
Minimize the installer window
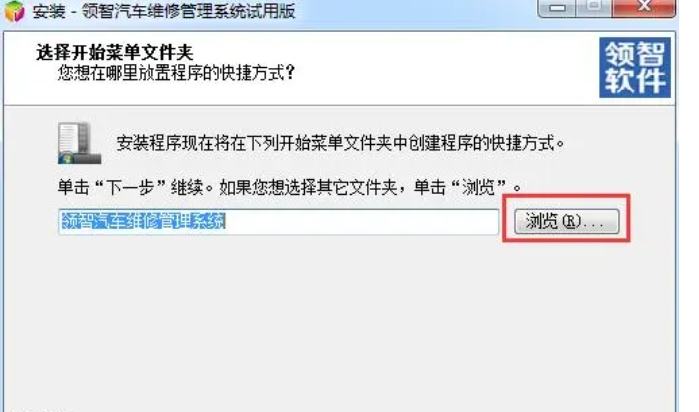click(556, 8)
